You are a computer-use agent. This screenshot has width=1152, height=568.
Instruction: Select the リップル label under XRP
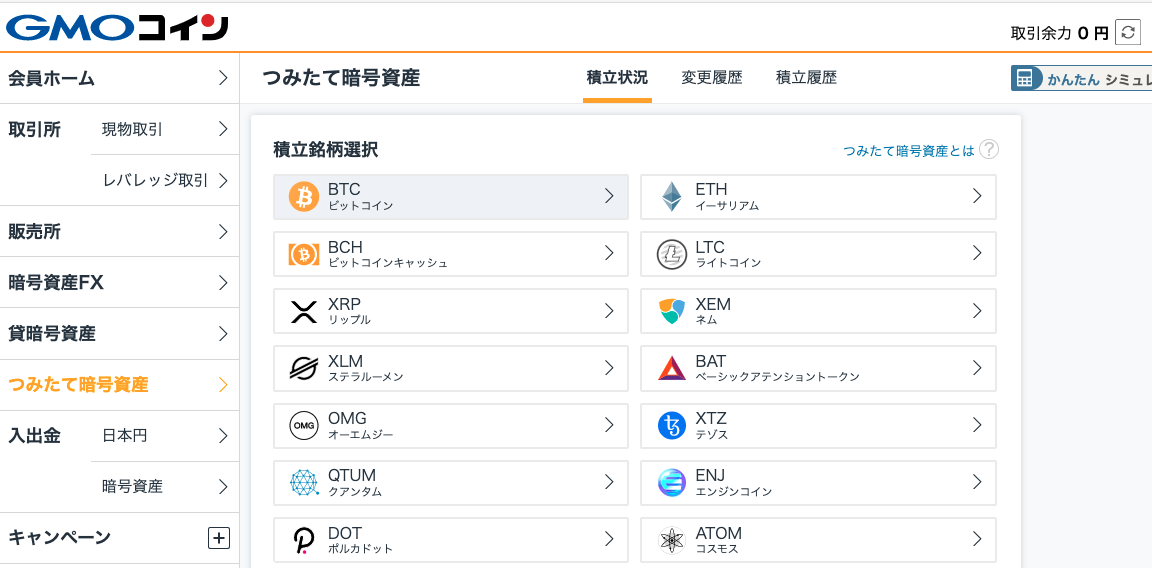[349, 320]
